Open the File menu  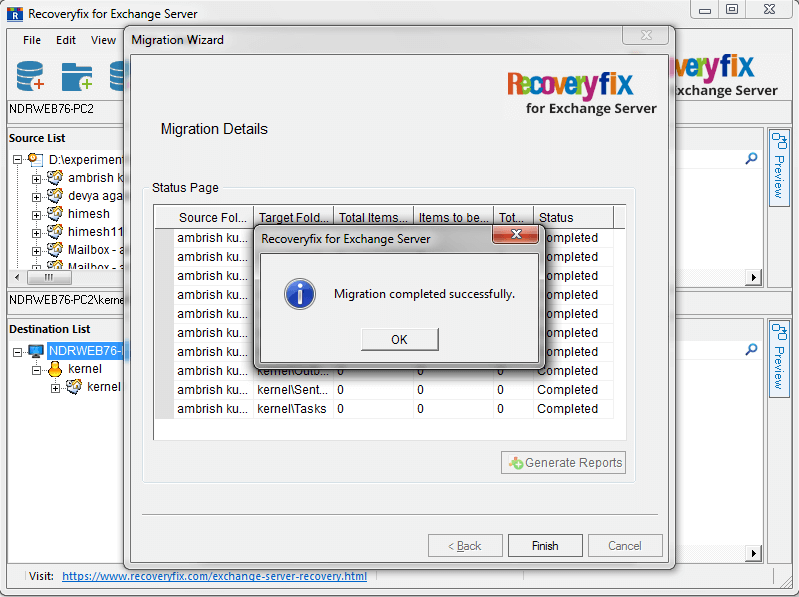coord(32,40)
